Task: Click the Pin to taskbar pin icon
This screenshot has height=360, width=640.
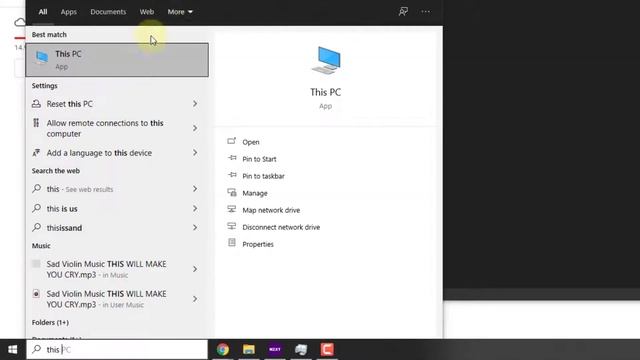Action: point(232,175)
